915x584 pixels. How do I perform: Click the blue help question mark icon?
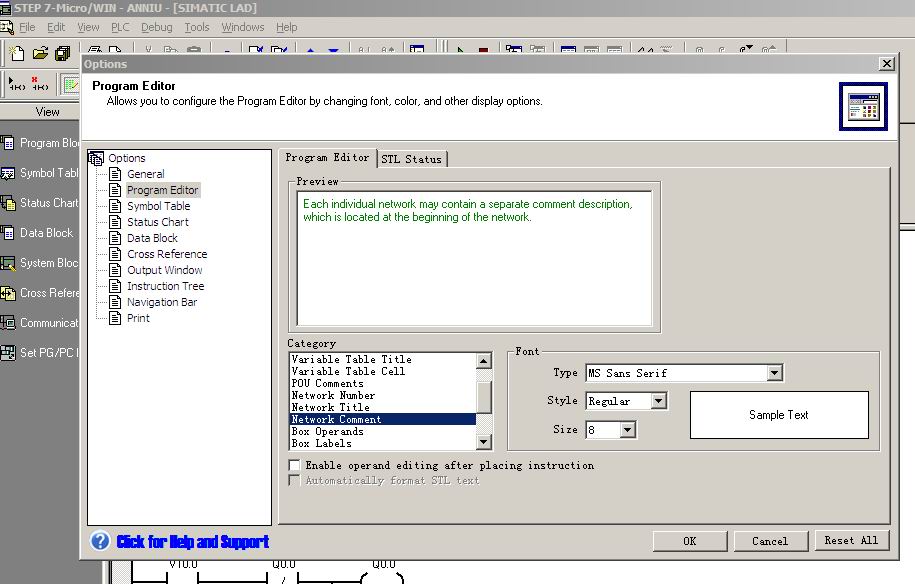(100, 541)
